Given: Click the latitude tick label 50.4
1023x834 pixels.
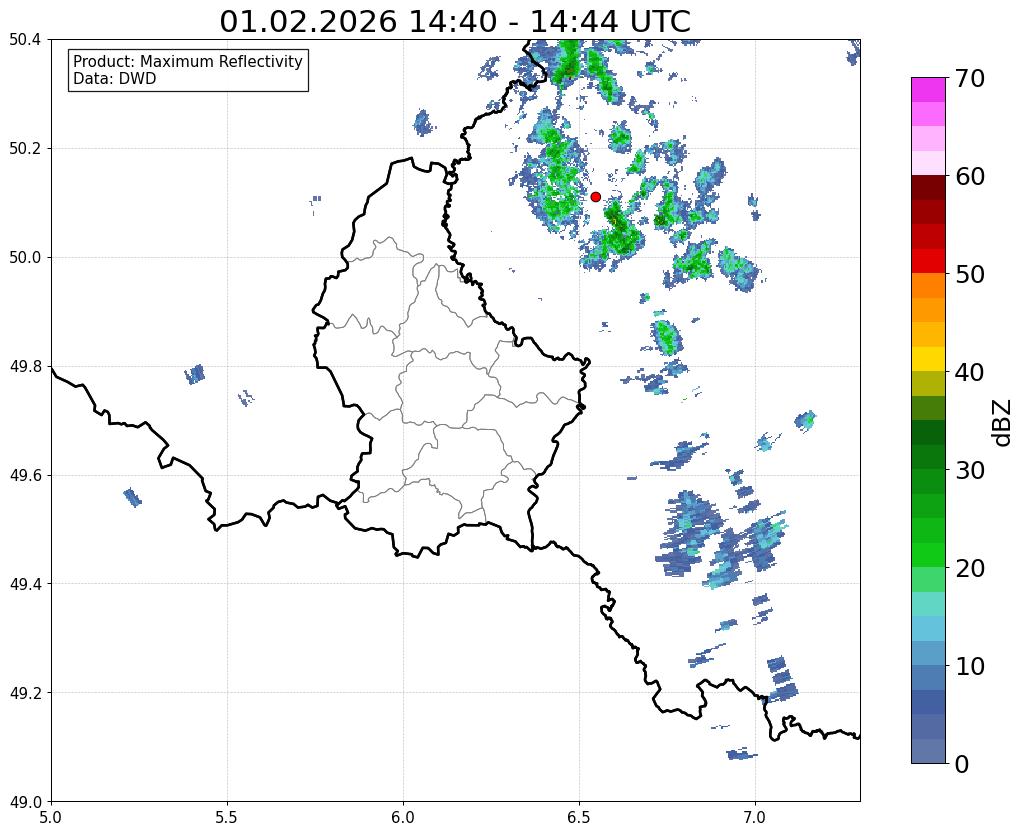Looking at the screenshot, I should click(25, 40).
